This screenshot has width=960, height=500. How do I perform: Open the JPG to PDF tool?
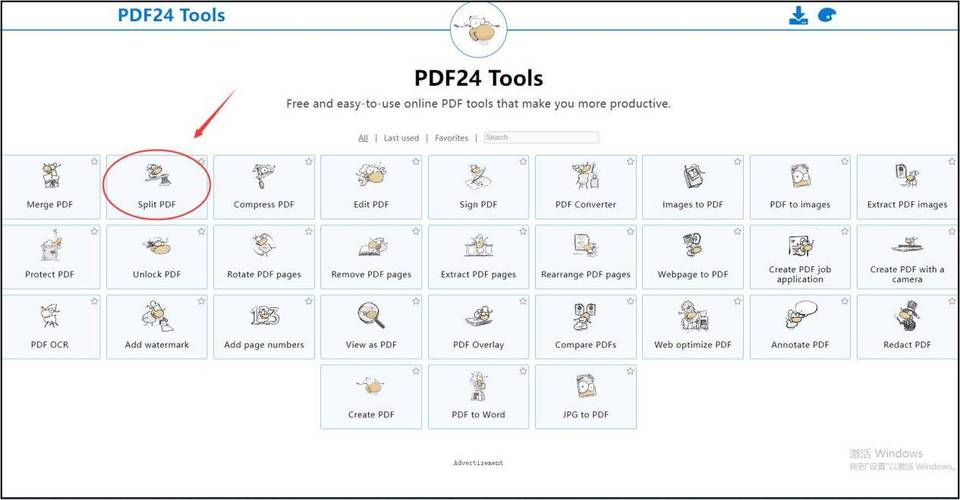[585, 397]
